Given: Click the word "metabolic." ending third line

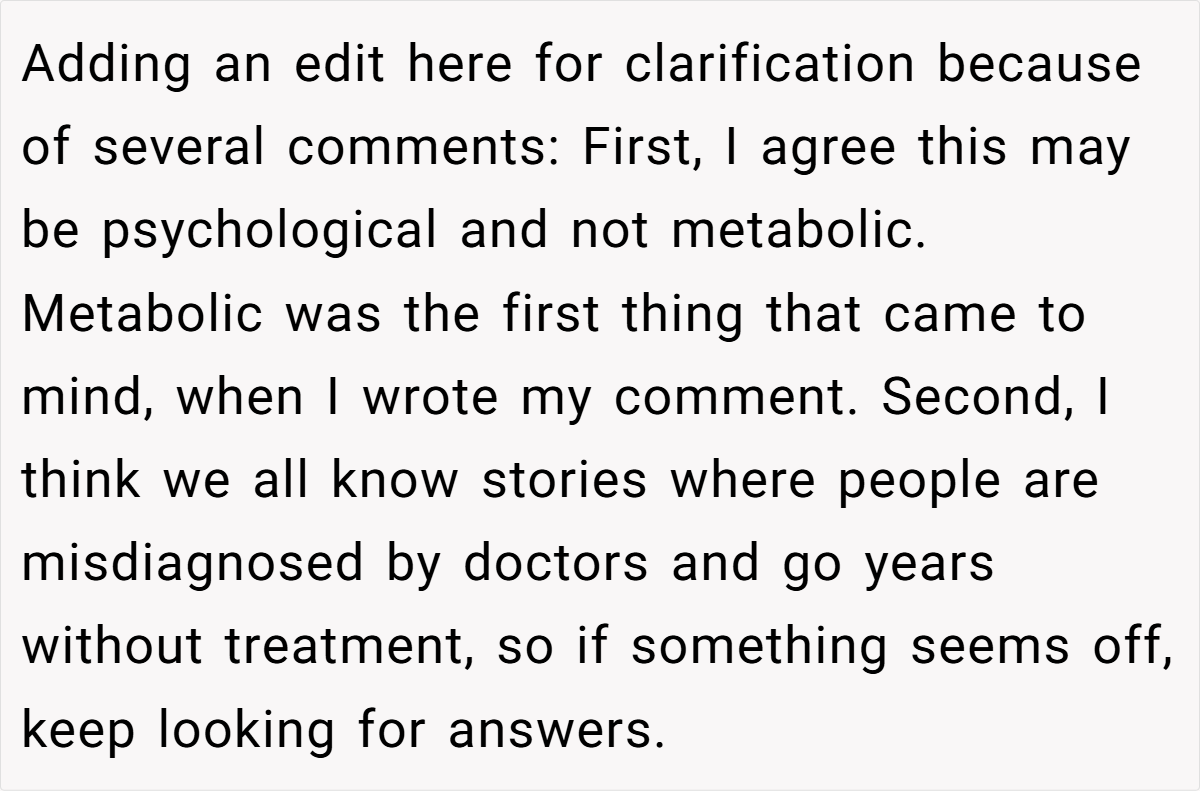Looking at the screenshot, I should [x=797, y=230].
